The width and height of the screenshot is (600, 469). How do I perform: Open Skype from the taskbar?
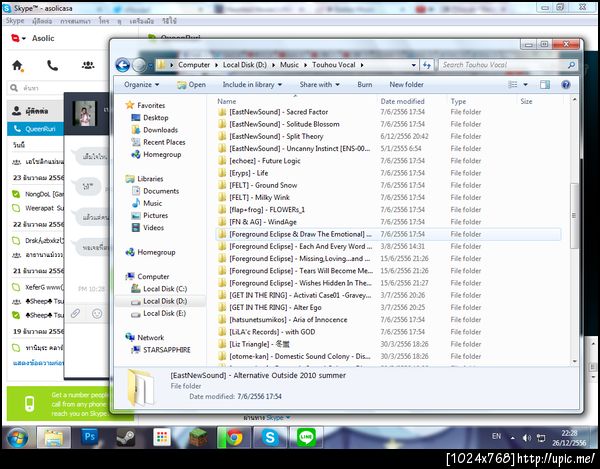270,437
